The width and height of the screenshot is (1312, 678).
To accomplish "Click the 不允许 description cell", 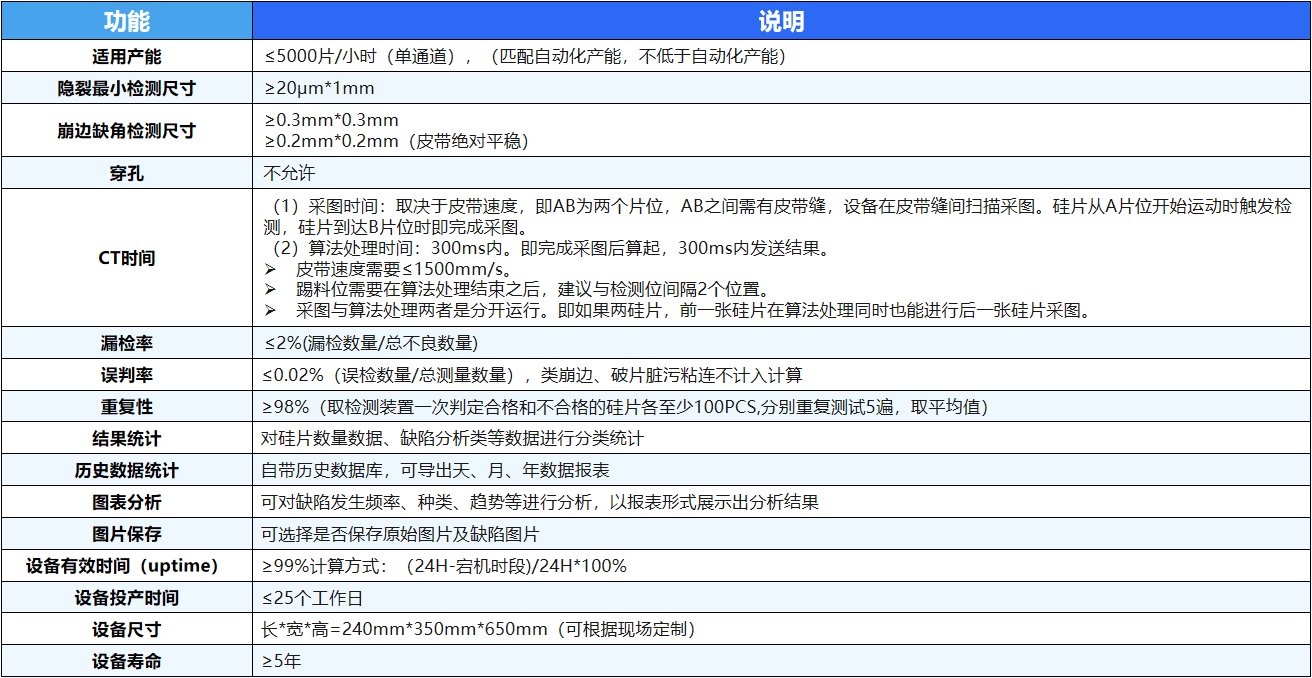I will pos(289,173).
